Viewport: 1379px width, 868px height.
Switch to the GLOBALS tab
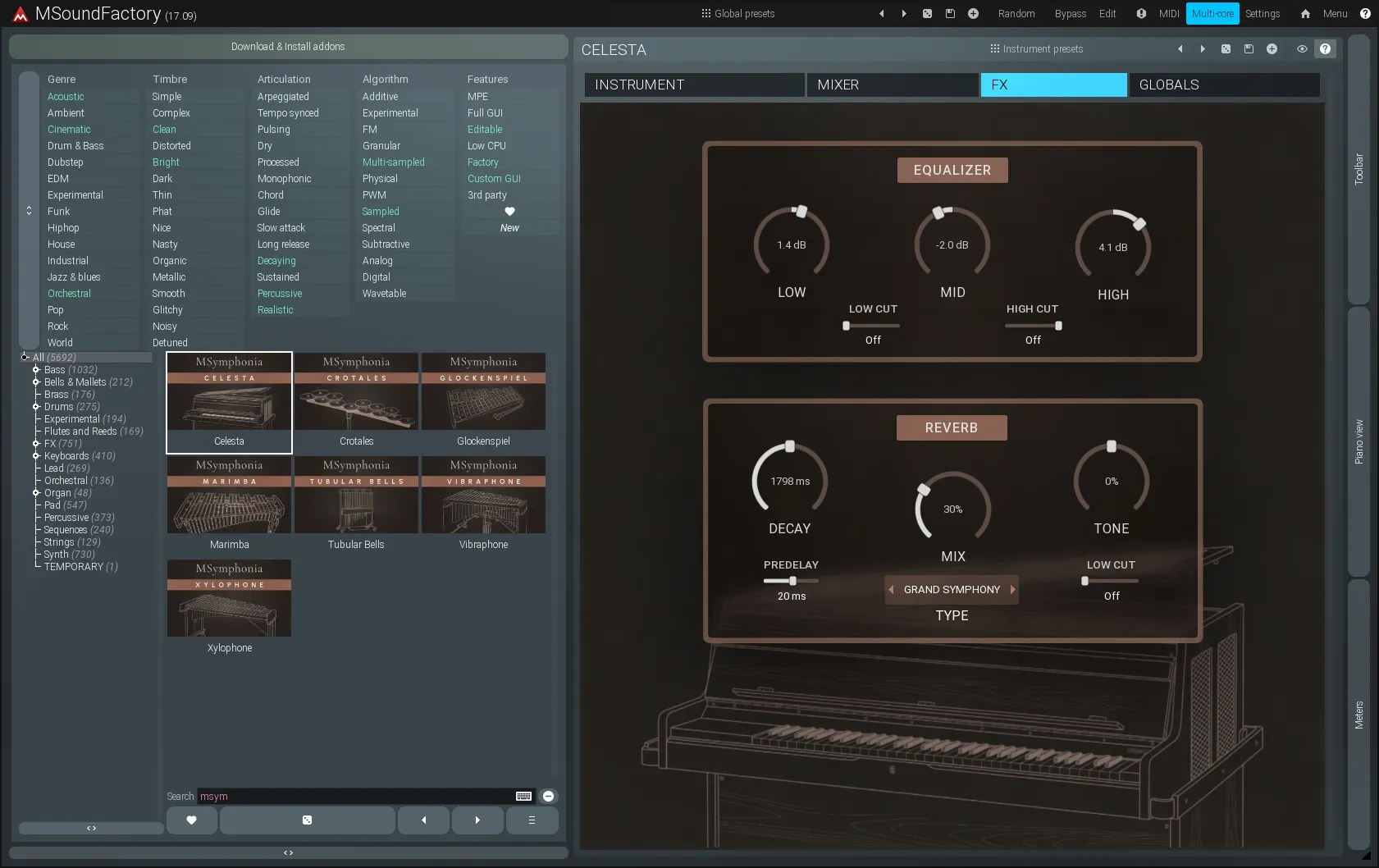tap(1224, 85)
